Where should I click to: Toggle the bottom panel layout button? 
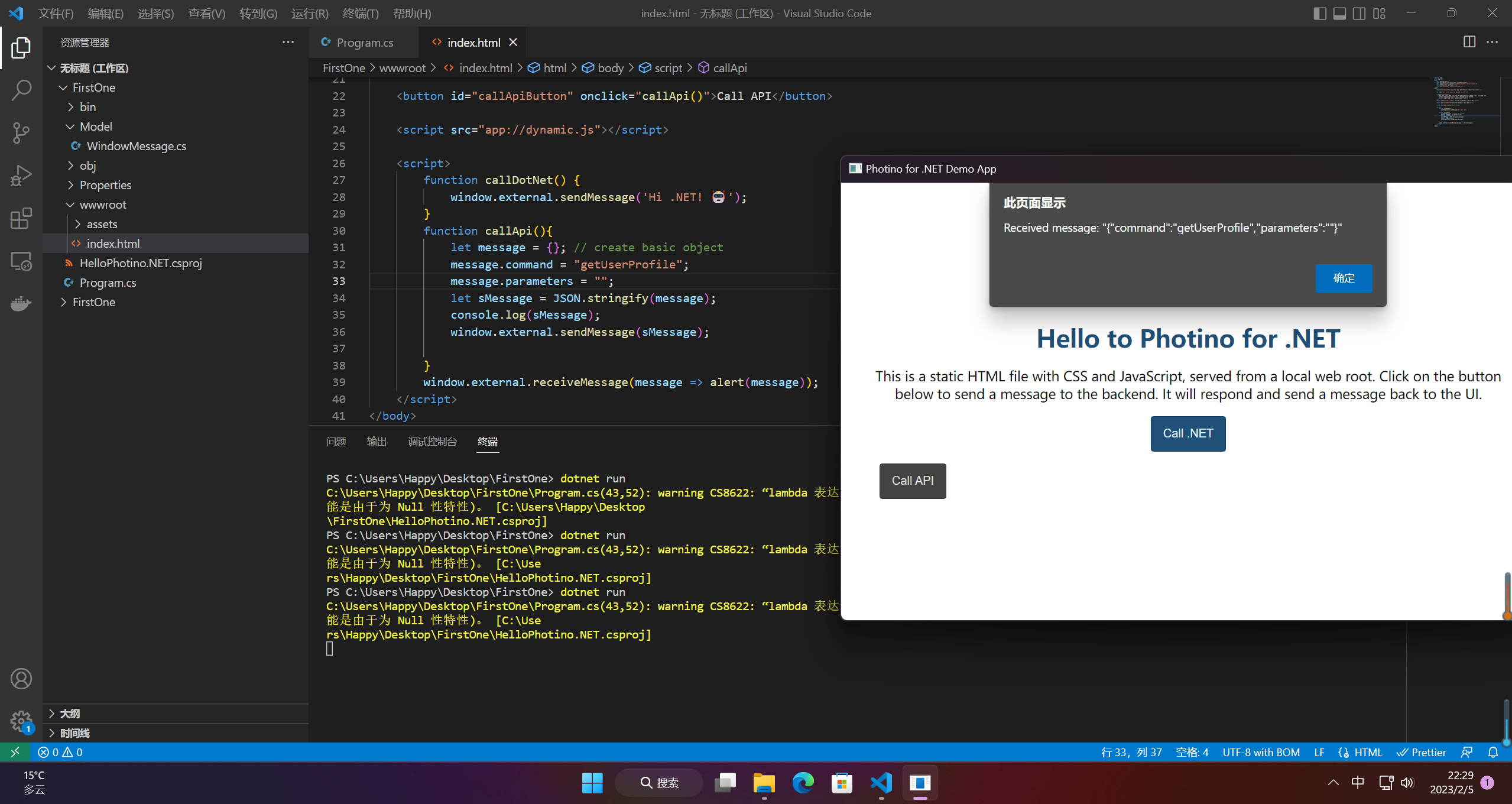coord(1339,13)
